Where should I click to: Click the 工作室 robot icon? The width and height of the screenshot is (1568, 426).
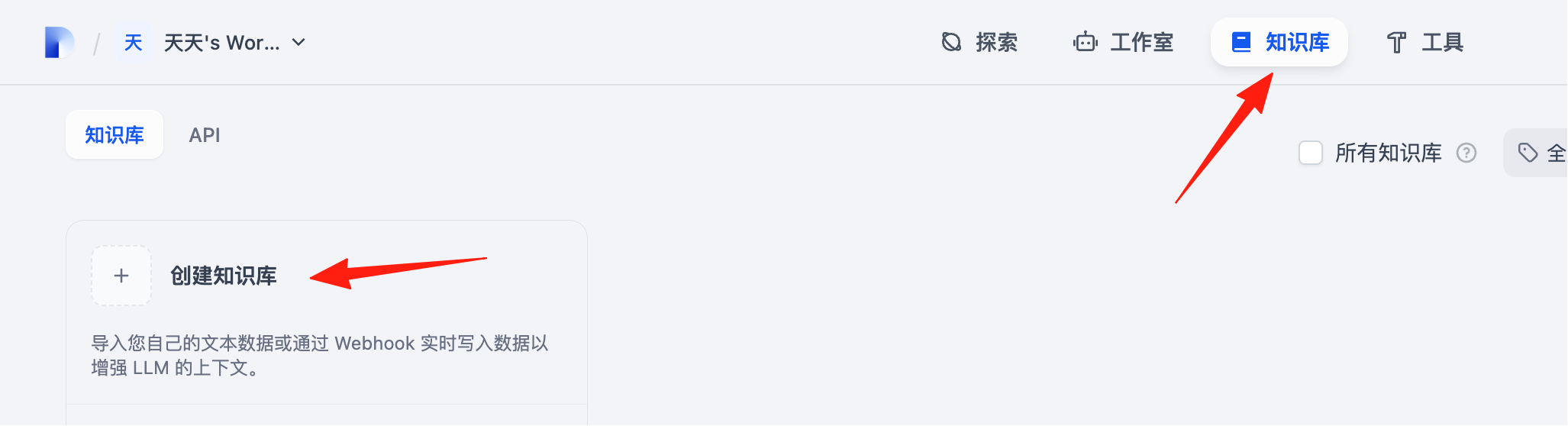point(1085,42)
